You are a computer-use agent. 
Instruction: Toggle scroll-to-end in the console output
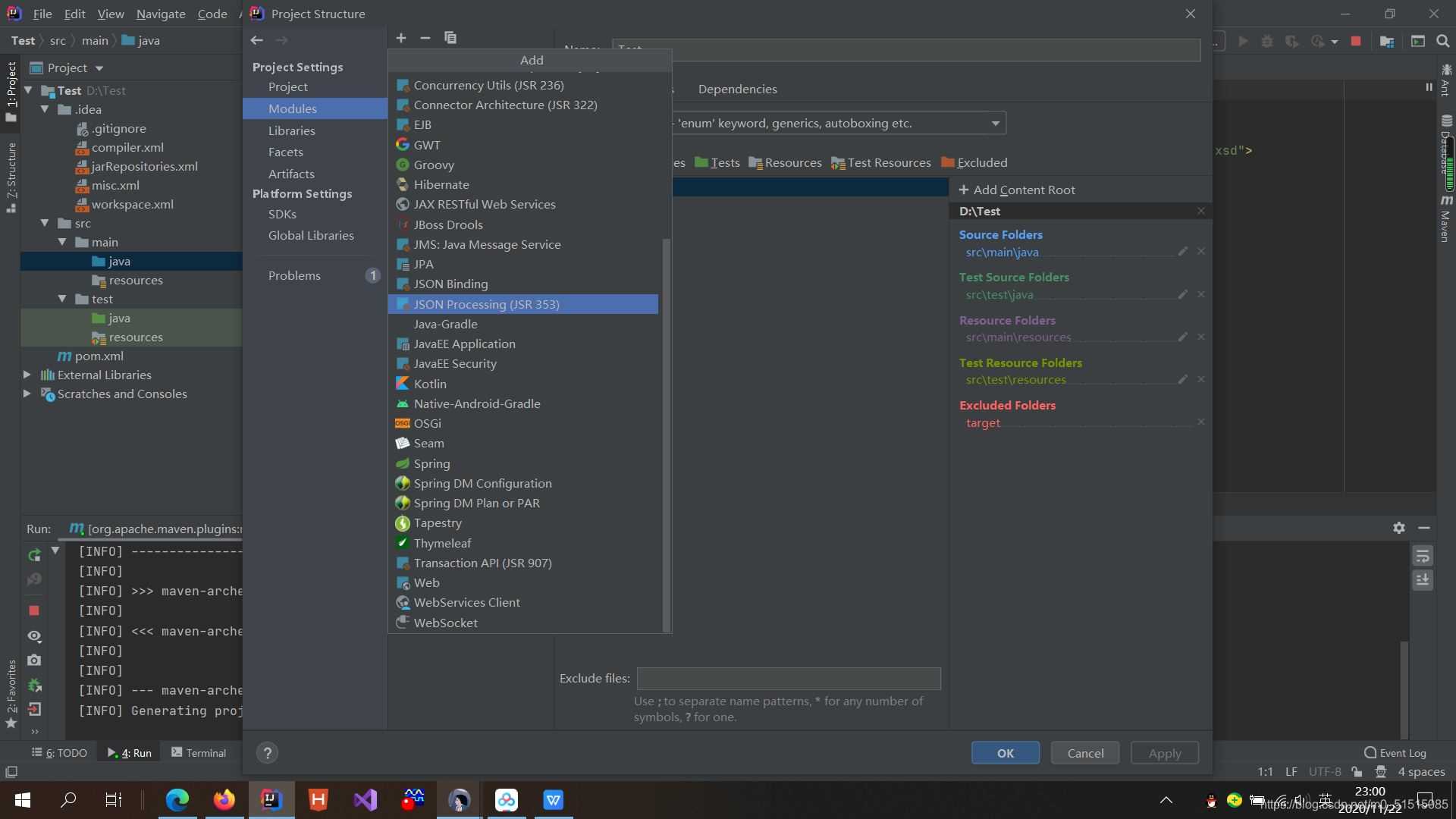tap(1423, 579)
